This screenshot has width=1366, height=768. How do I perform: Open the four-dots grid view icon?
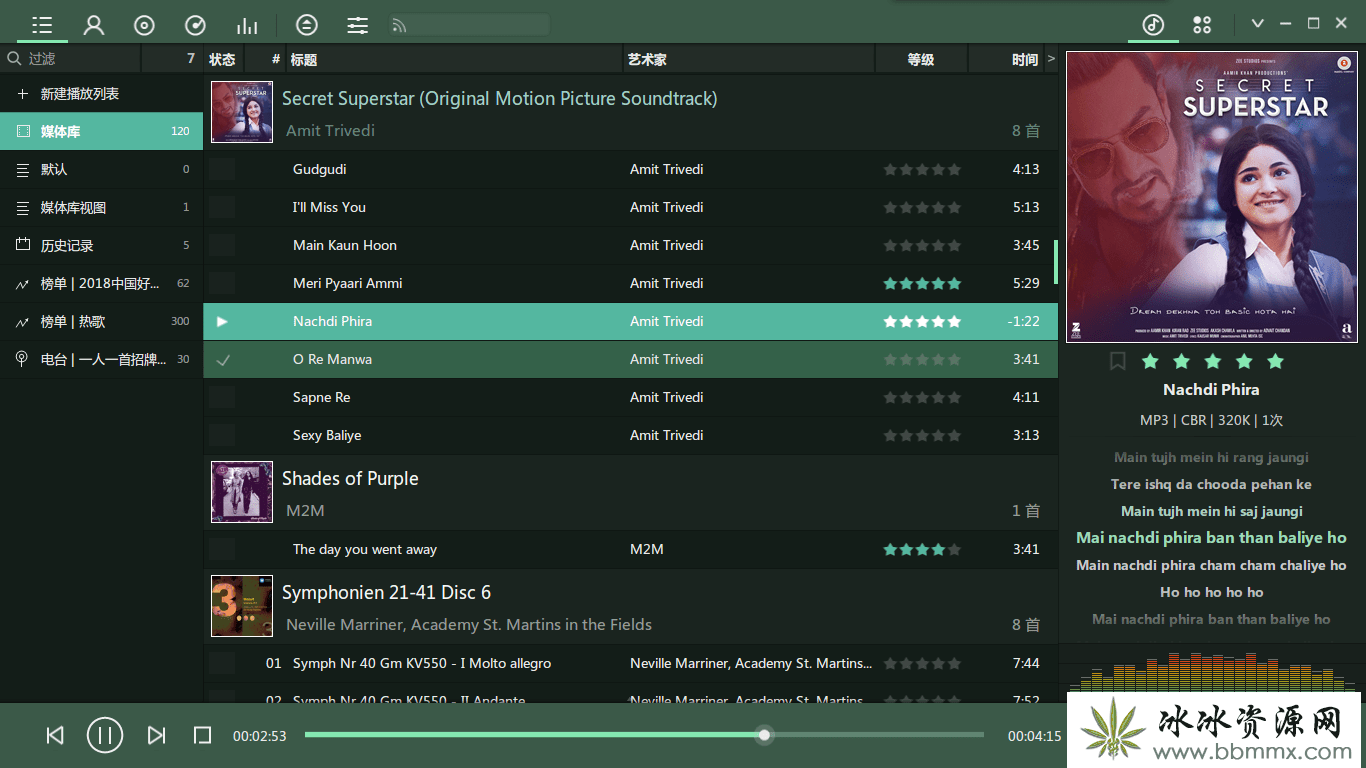click(1202, 25)
